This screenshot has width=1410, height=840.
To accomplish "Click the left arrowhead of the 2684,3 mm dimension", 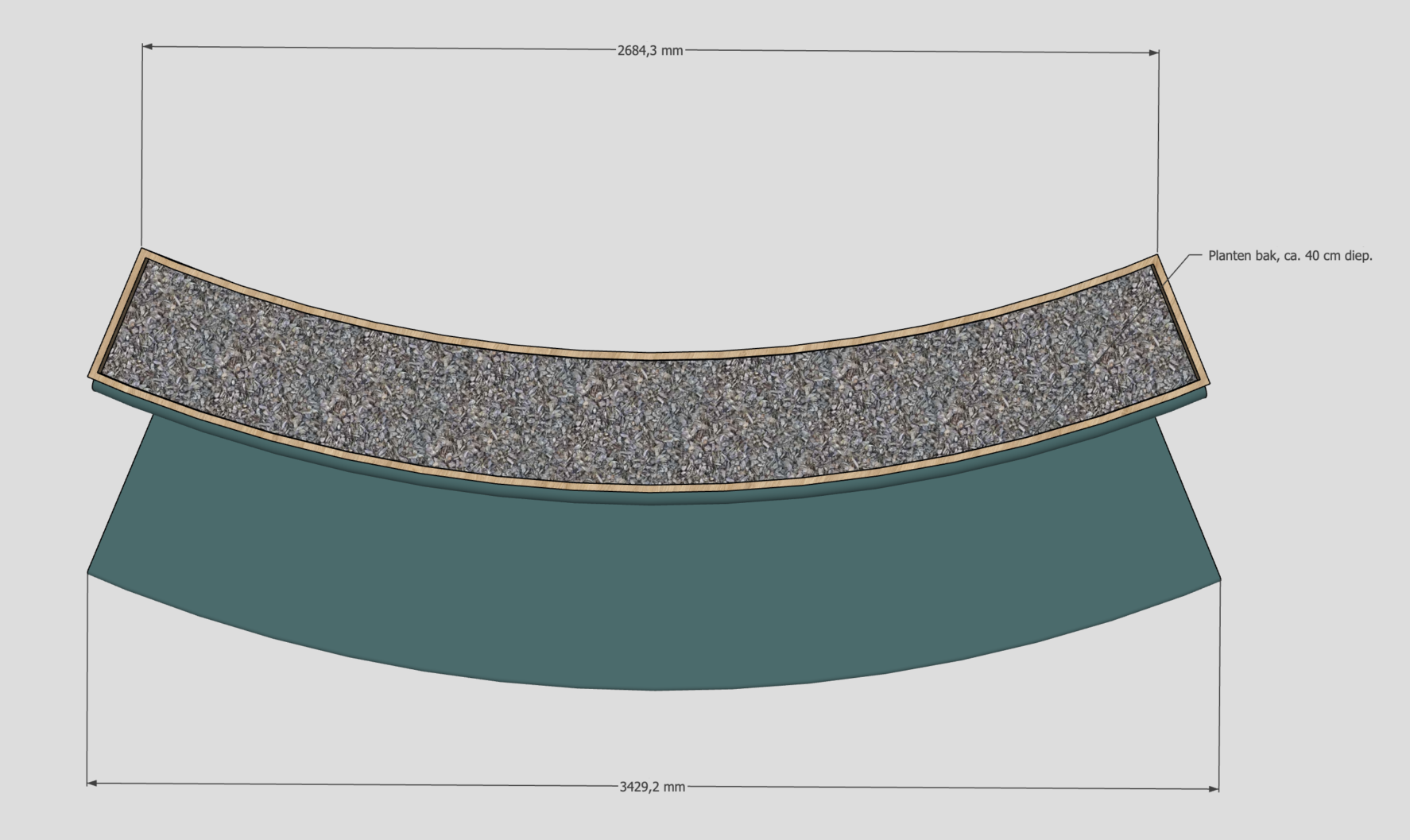I will [x=148, y=46].
